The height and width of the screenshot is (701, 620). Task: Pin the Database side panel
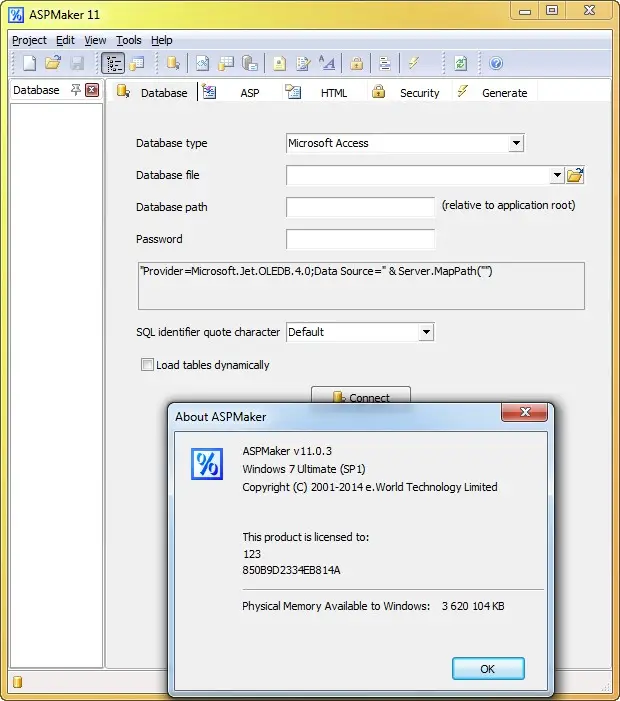tap(76, 90)
